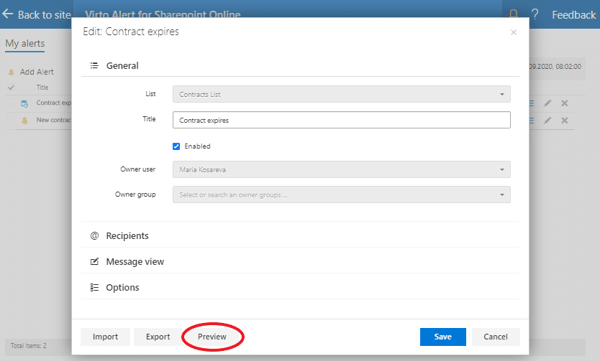600x361 pixels.
Task: Save the alert changes
Action: pos(443,337)
